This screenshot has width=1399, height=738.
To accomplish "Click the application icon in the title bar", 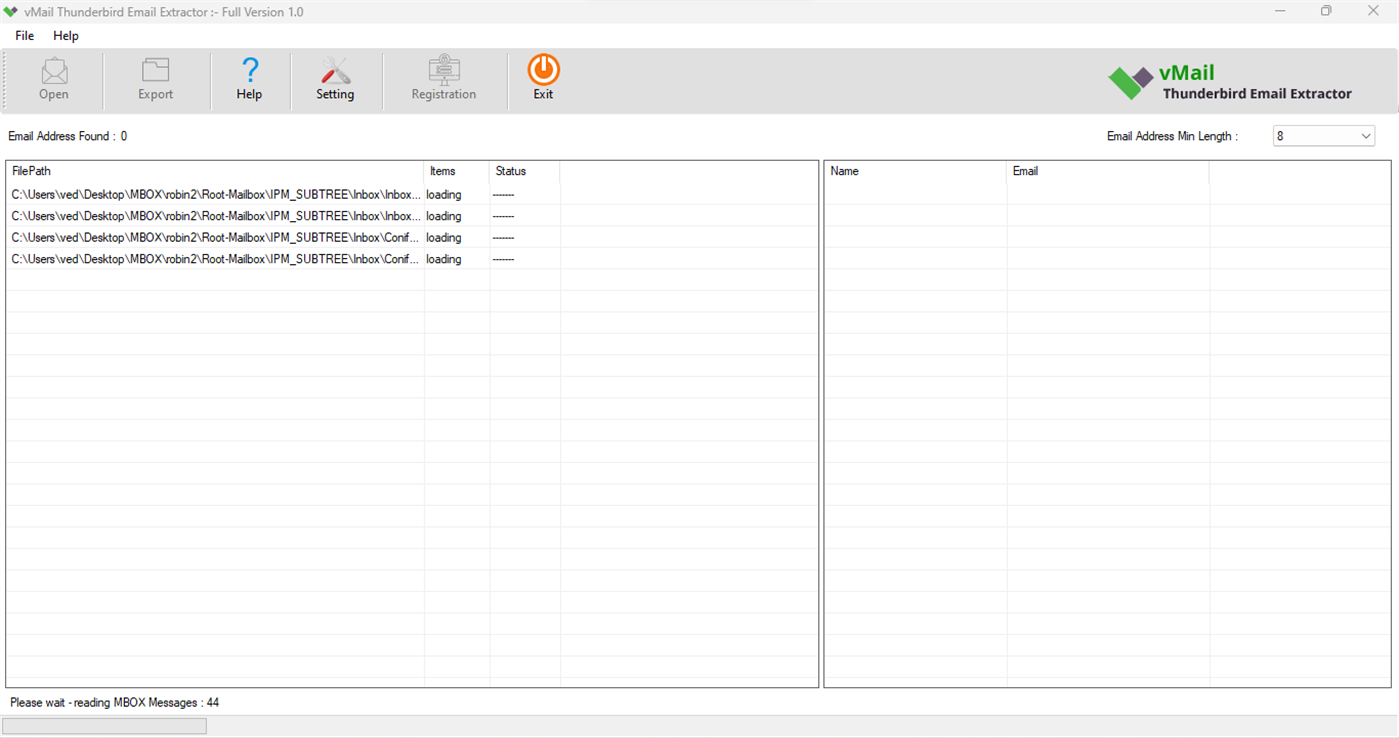I will [x=10, y=11].
